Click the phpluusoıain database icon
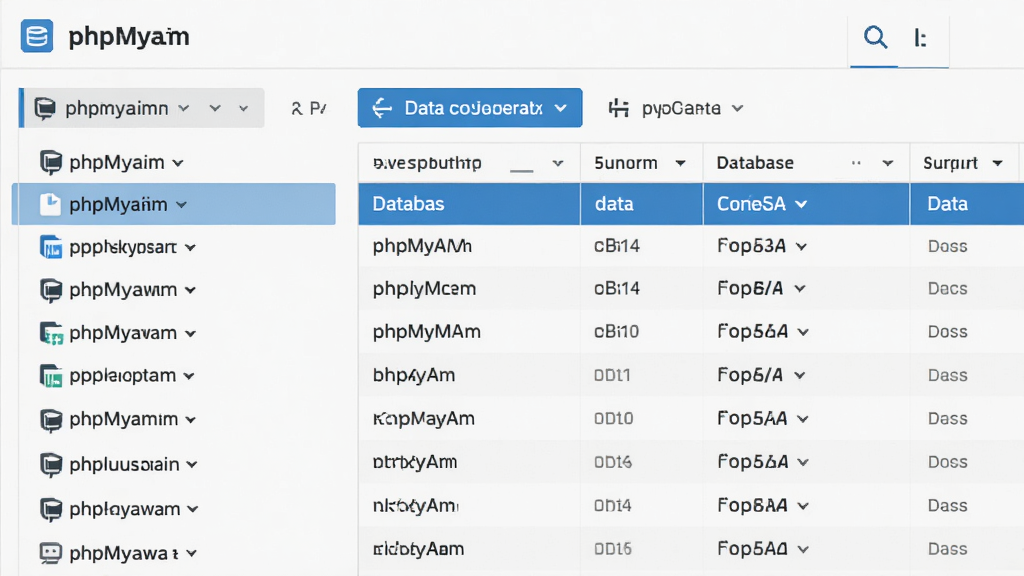 pos(51,465)
